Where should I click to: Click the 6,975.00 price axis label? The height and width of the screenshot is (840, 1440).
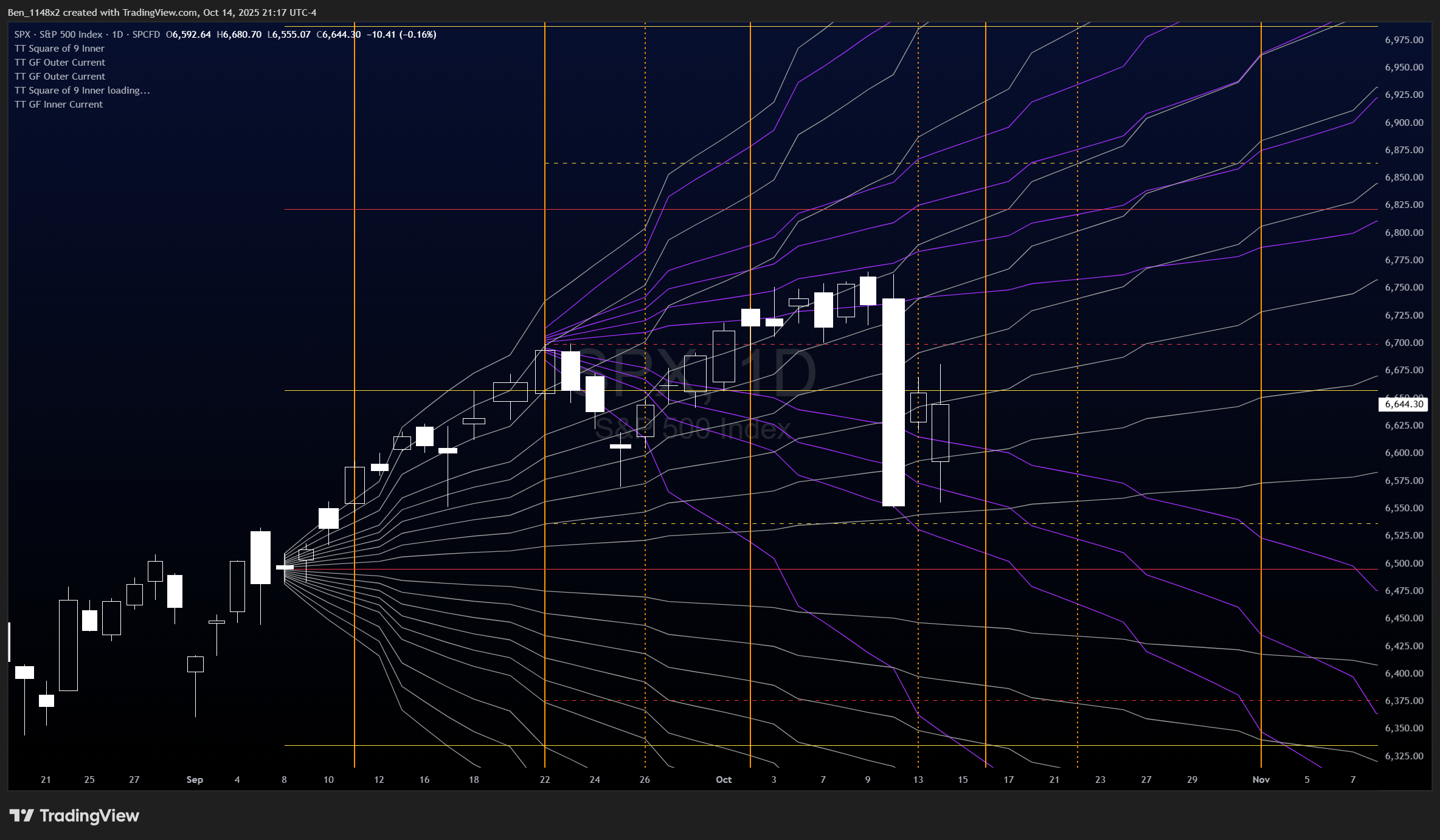(1404, 40)
